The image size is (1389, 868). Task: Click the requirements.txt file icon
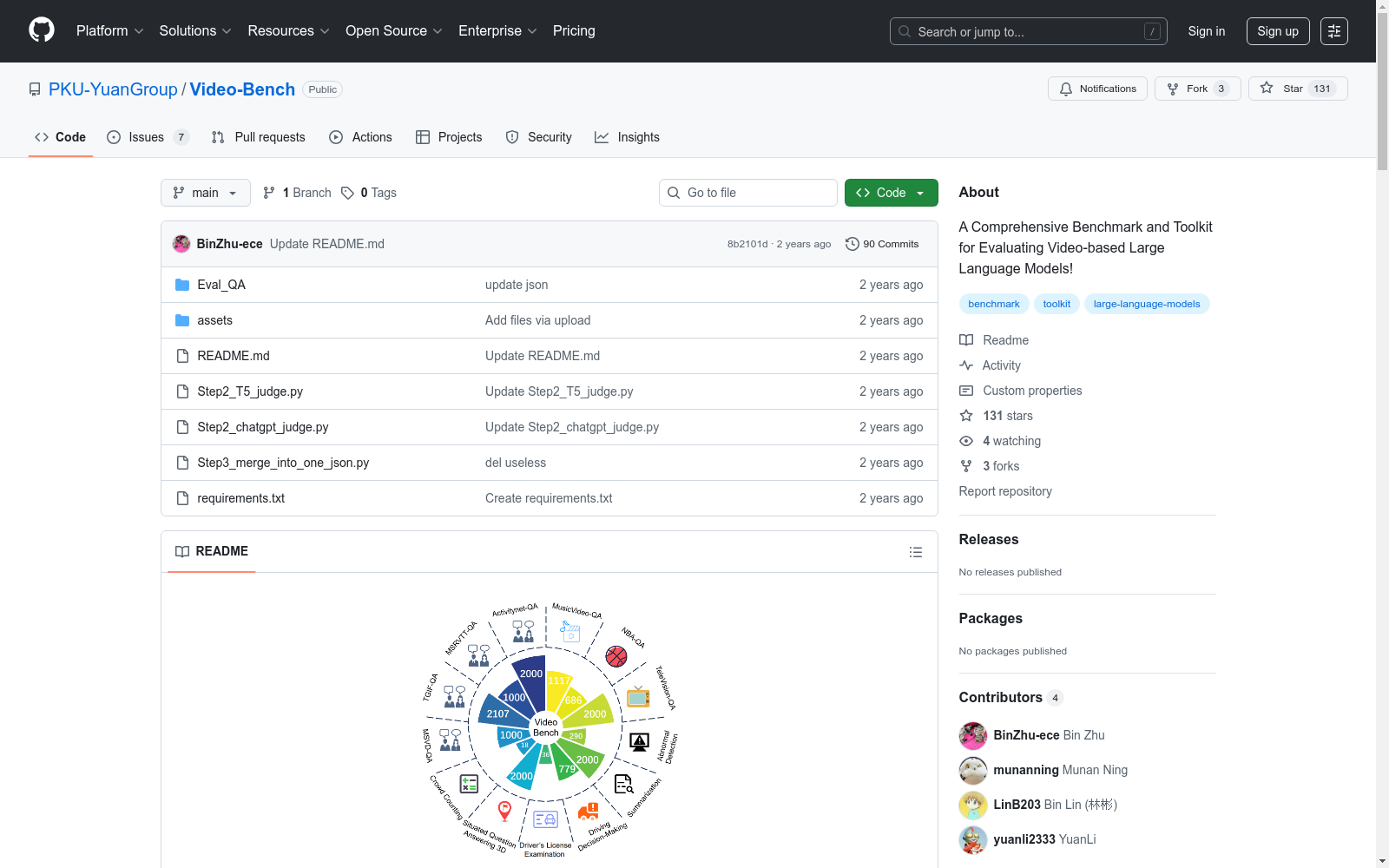pyautogui.click(x=182, y=498)
